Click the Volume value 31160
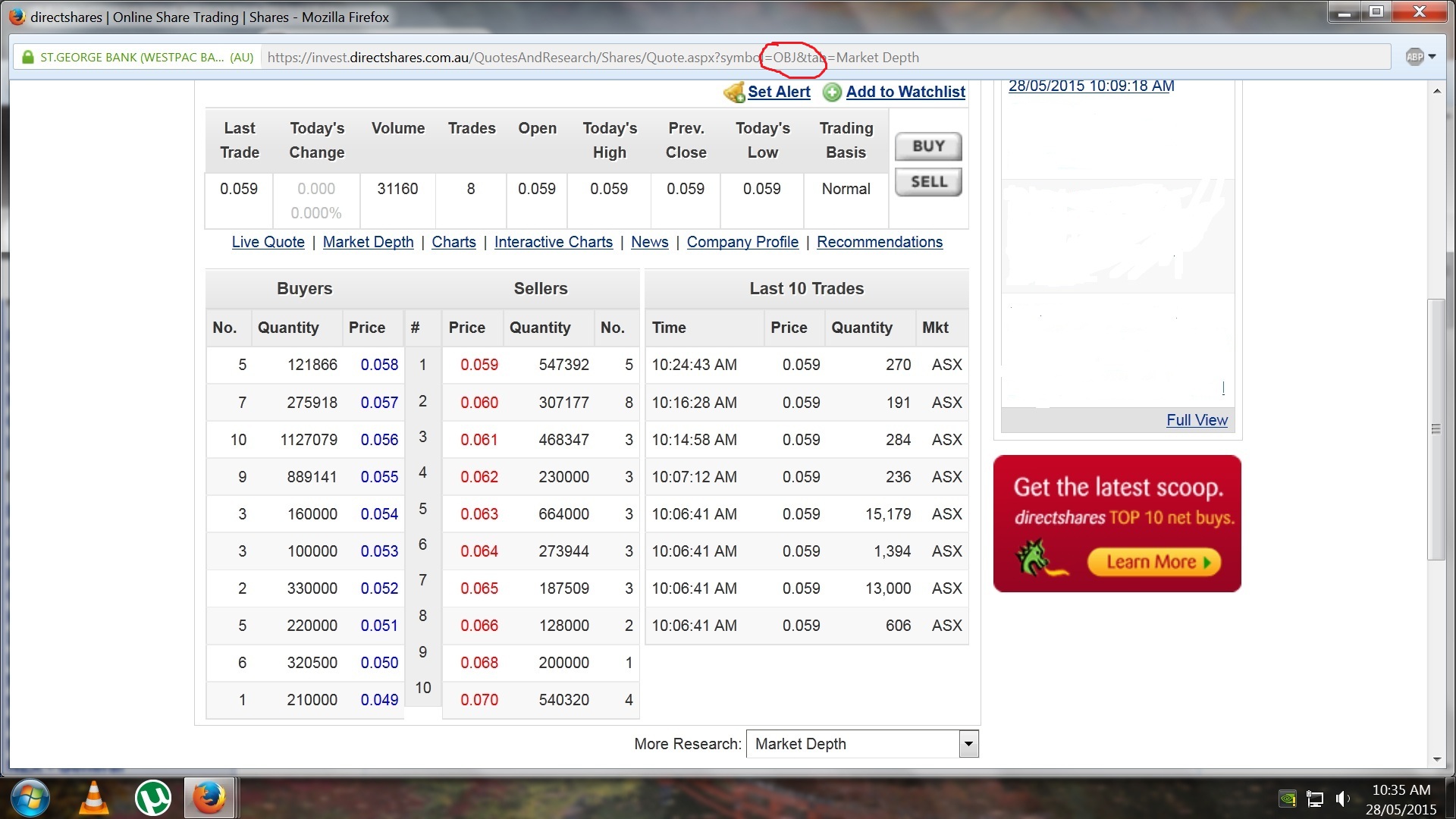 tap(397, 189)
